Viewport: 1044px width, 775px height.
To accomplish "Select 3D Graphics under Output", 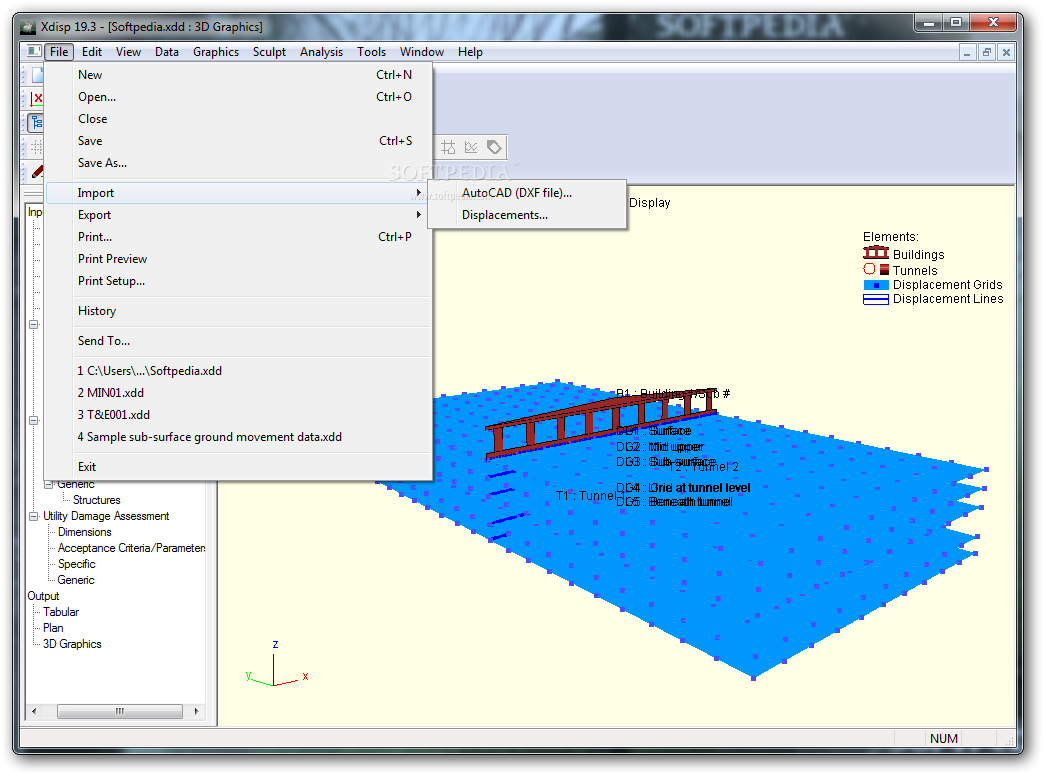I will point(72,644).
